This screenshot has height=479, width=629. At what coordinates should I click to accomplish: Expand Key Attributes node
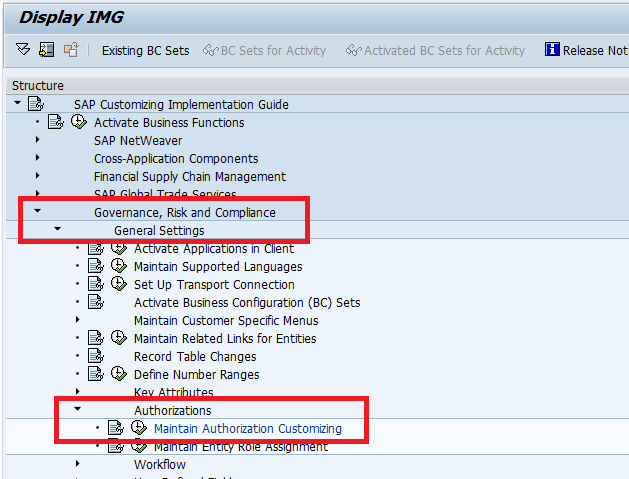coord(78,391)
